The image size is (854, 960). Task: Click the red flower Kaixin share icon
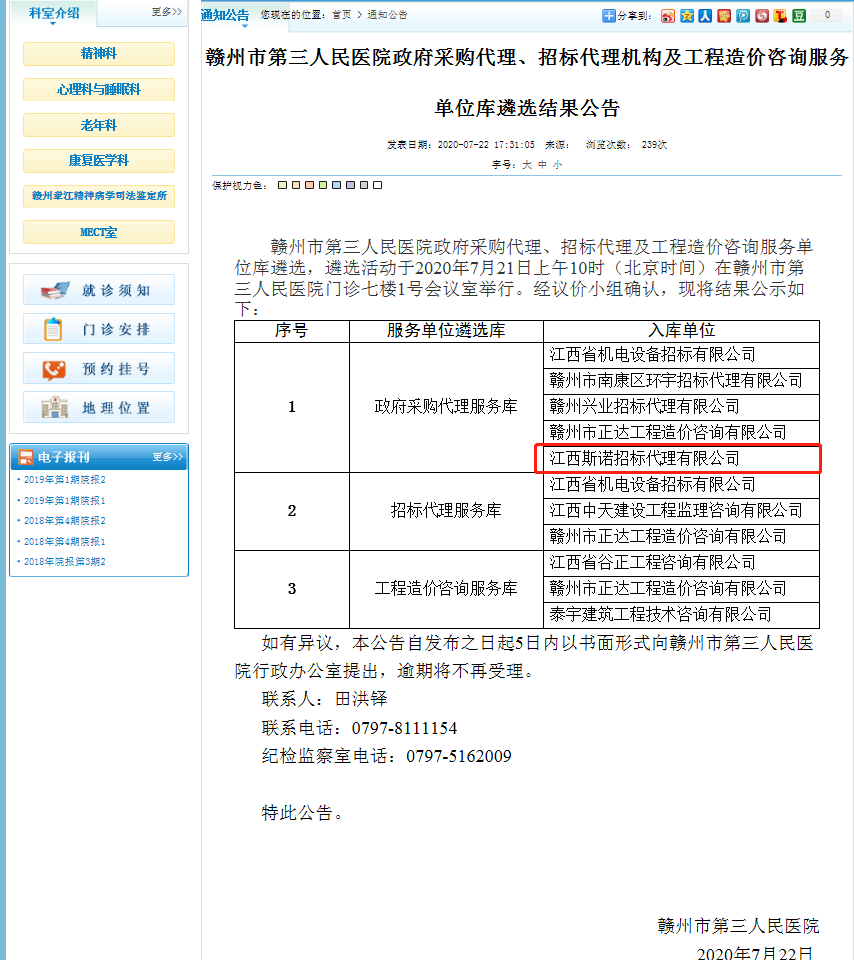tap(724, 16)
